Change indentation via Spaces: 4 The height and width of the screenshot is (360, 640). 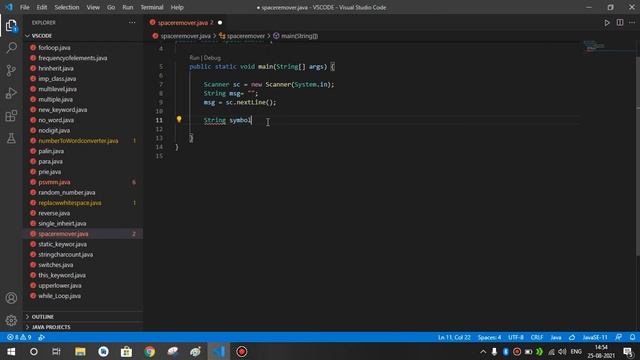click(x=489, y=337)
